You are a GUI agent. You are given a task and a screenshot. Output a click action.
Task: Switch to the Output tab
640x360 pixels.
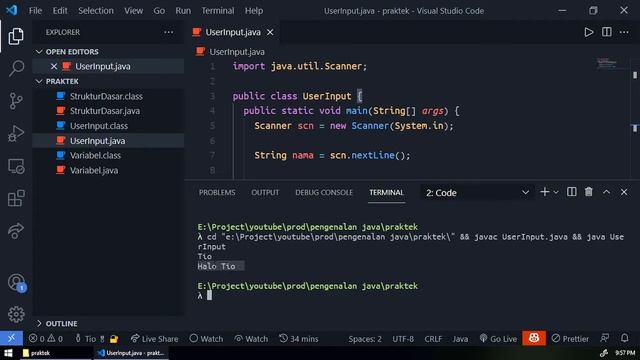(265, 192)
